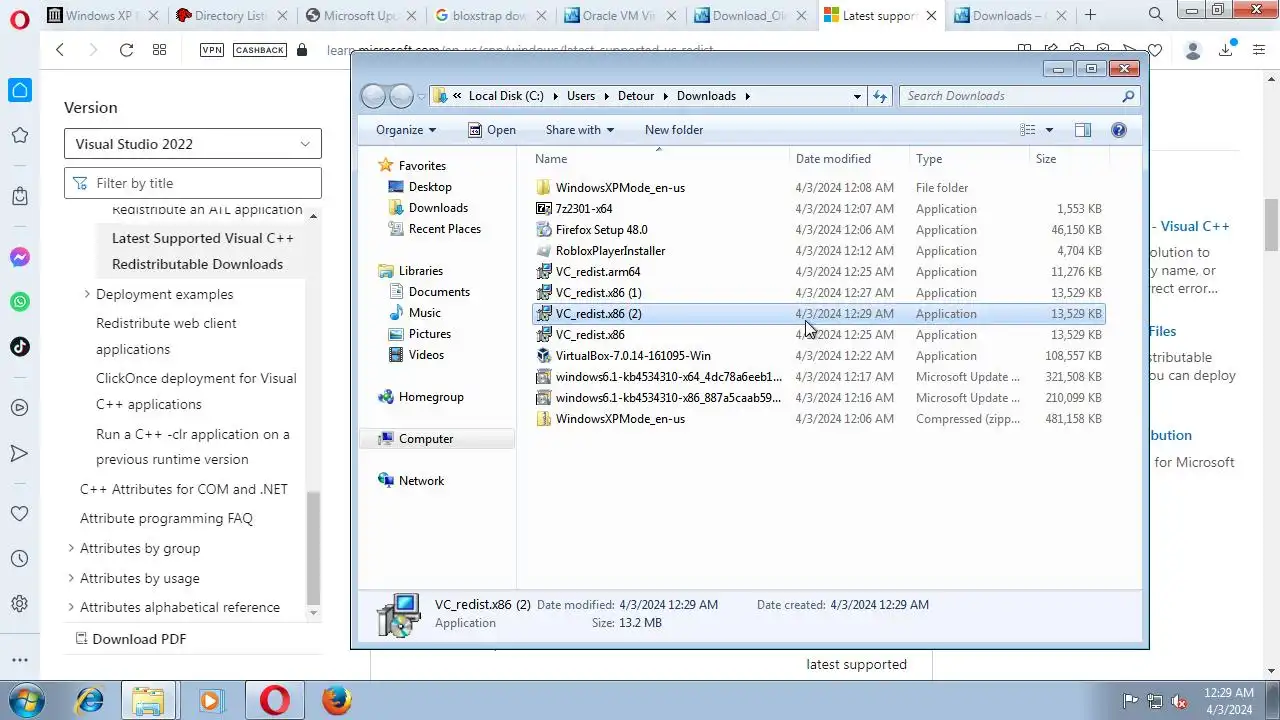Click New folder button
This screenshot has height=720, width=1280.
point(674,130)
